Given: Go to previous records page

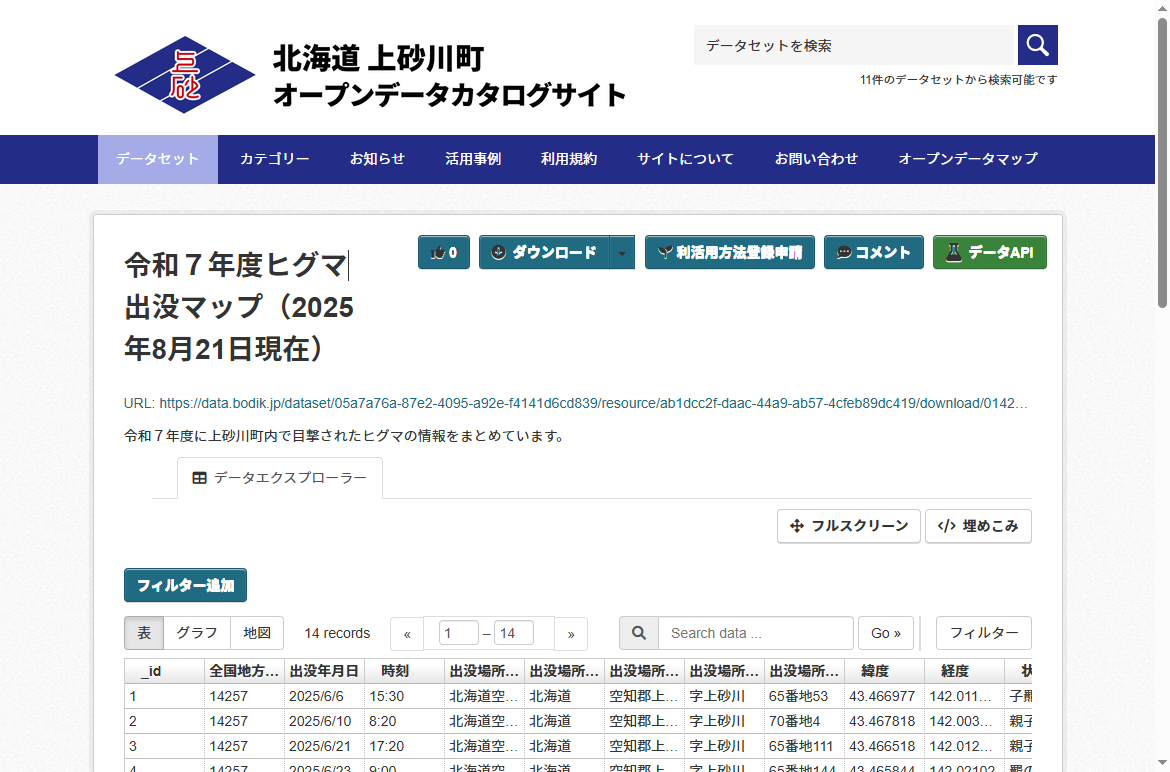Looking at the screenshot, I should click(x=407, y=634).
